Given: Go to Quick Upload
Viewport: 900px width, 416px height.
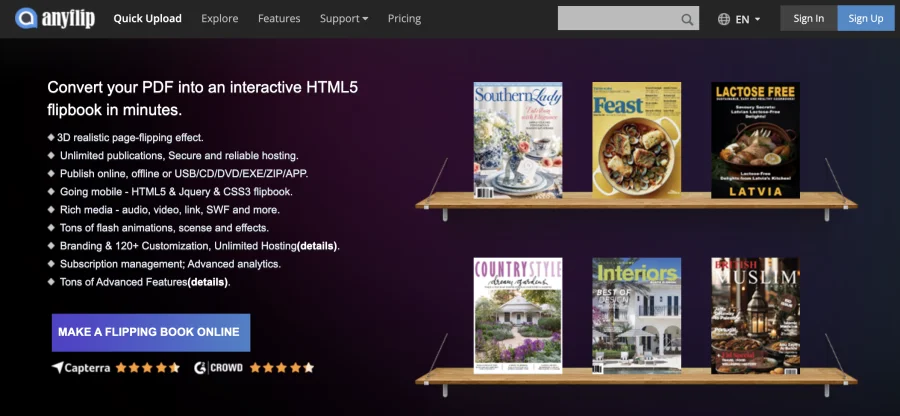Looking at the screenshot, I should (148, 18).
